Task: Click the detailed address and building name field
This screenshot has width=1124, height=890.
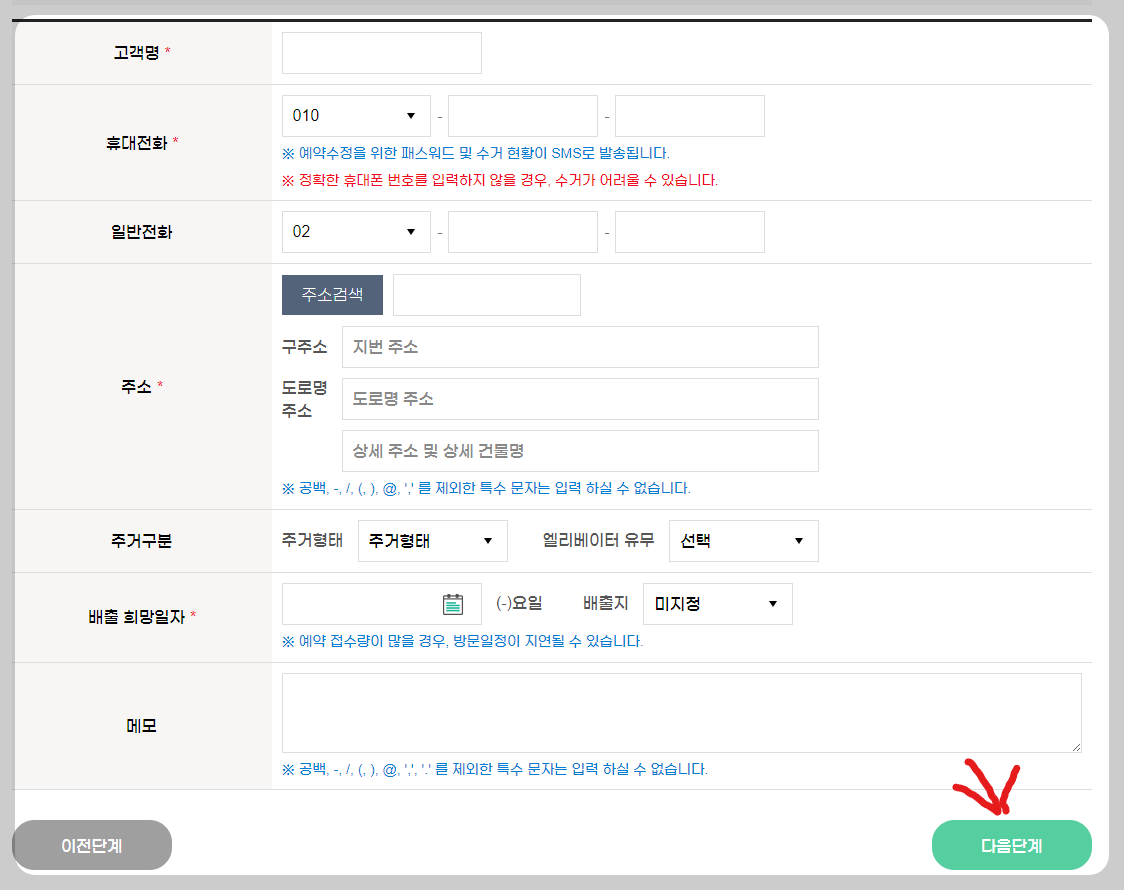Action: tap(580, 450)
